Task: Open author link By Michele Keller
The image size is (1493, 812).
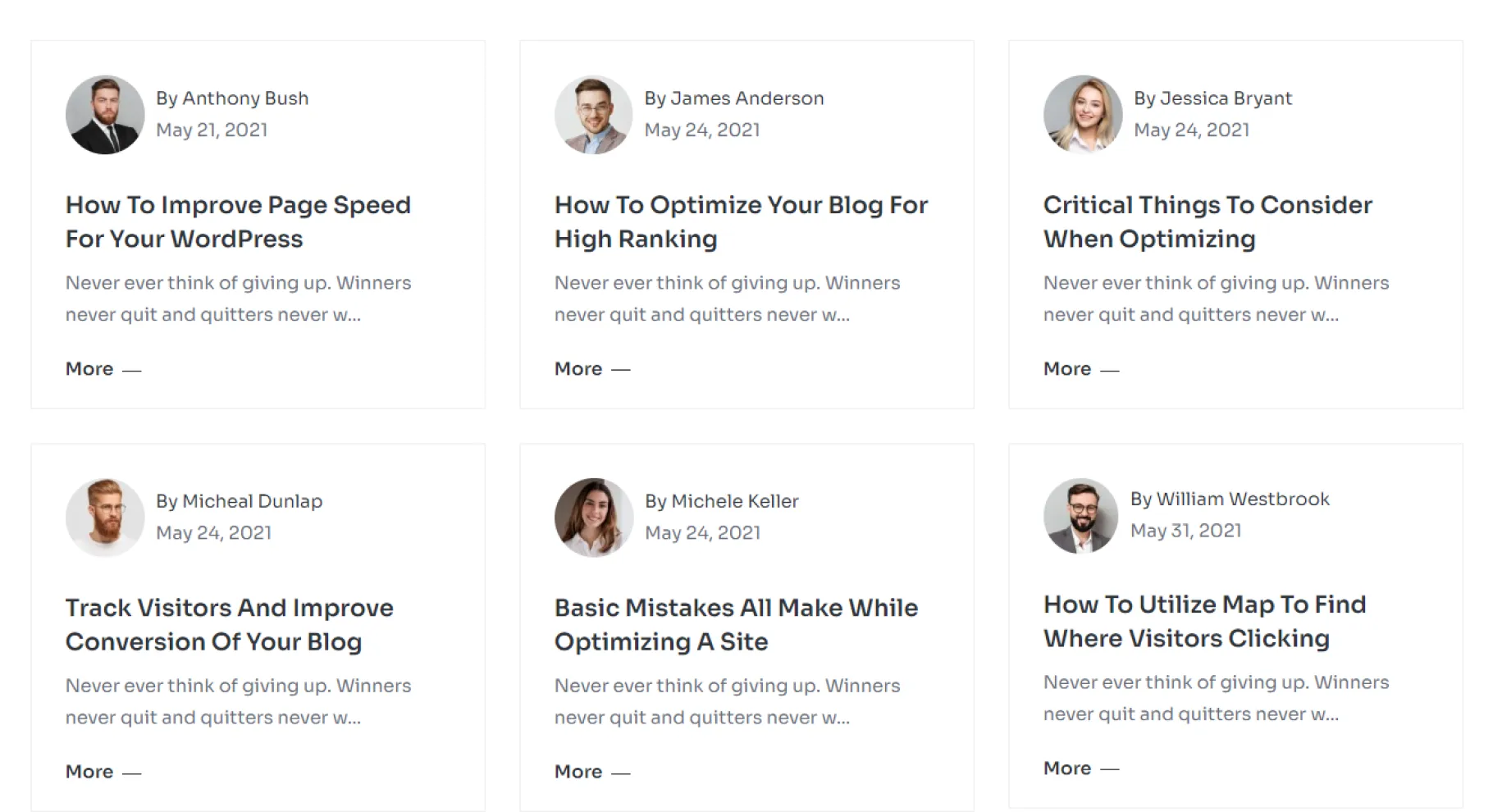Action: [721, 501]
